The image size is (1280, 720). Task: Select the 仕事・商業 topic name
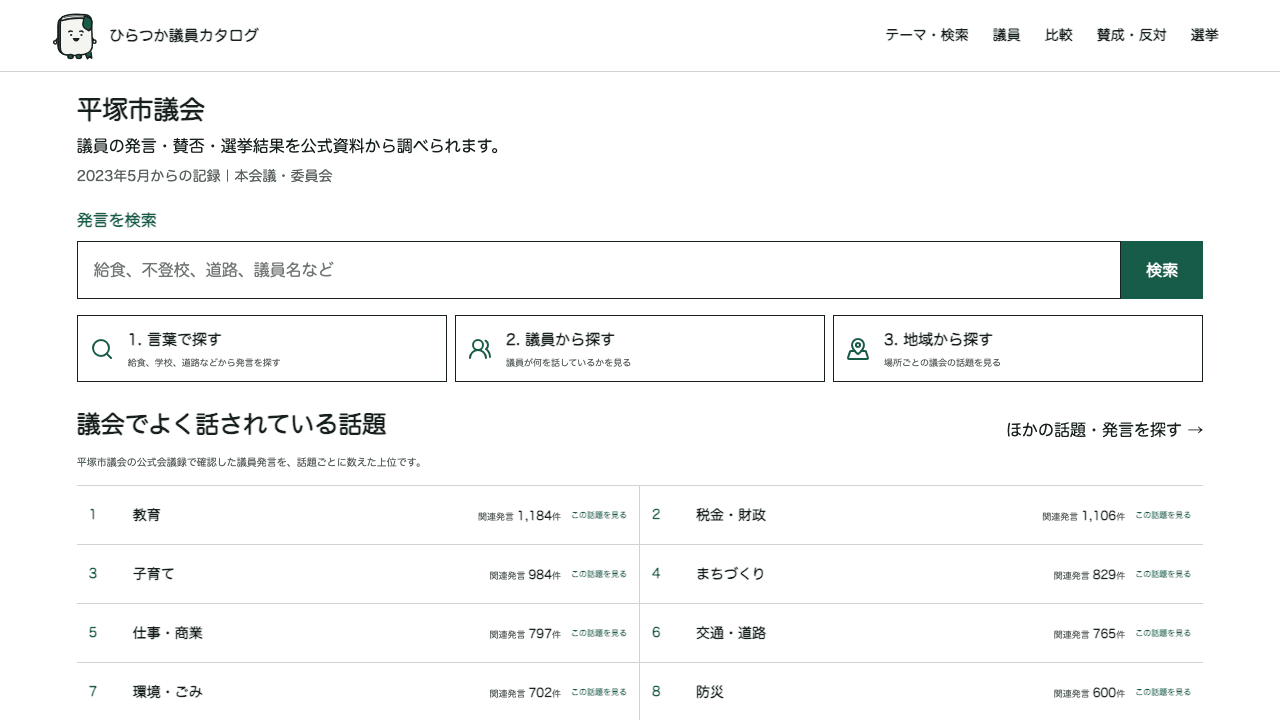tap(168, 633)
